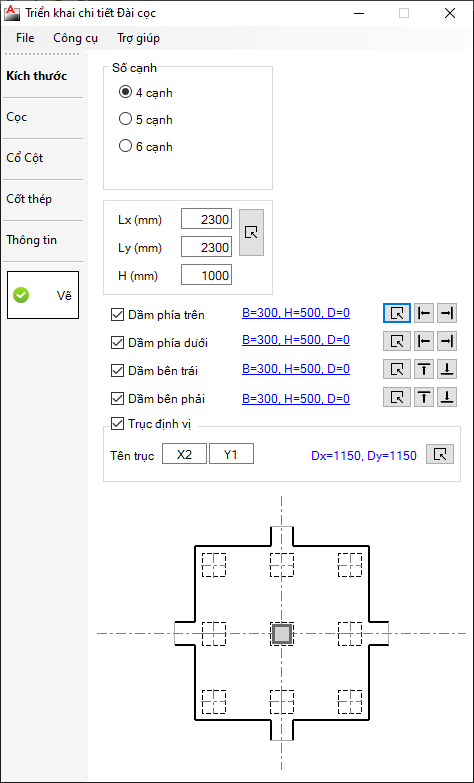Screen dimensions: 474x783
Task: Align Dầm bên phải beam to bottom
Action: [x=447, y=397]
